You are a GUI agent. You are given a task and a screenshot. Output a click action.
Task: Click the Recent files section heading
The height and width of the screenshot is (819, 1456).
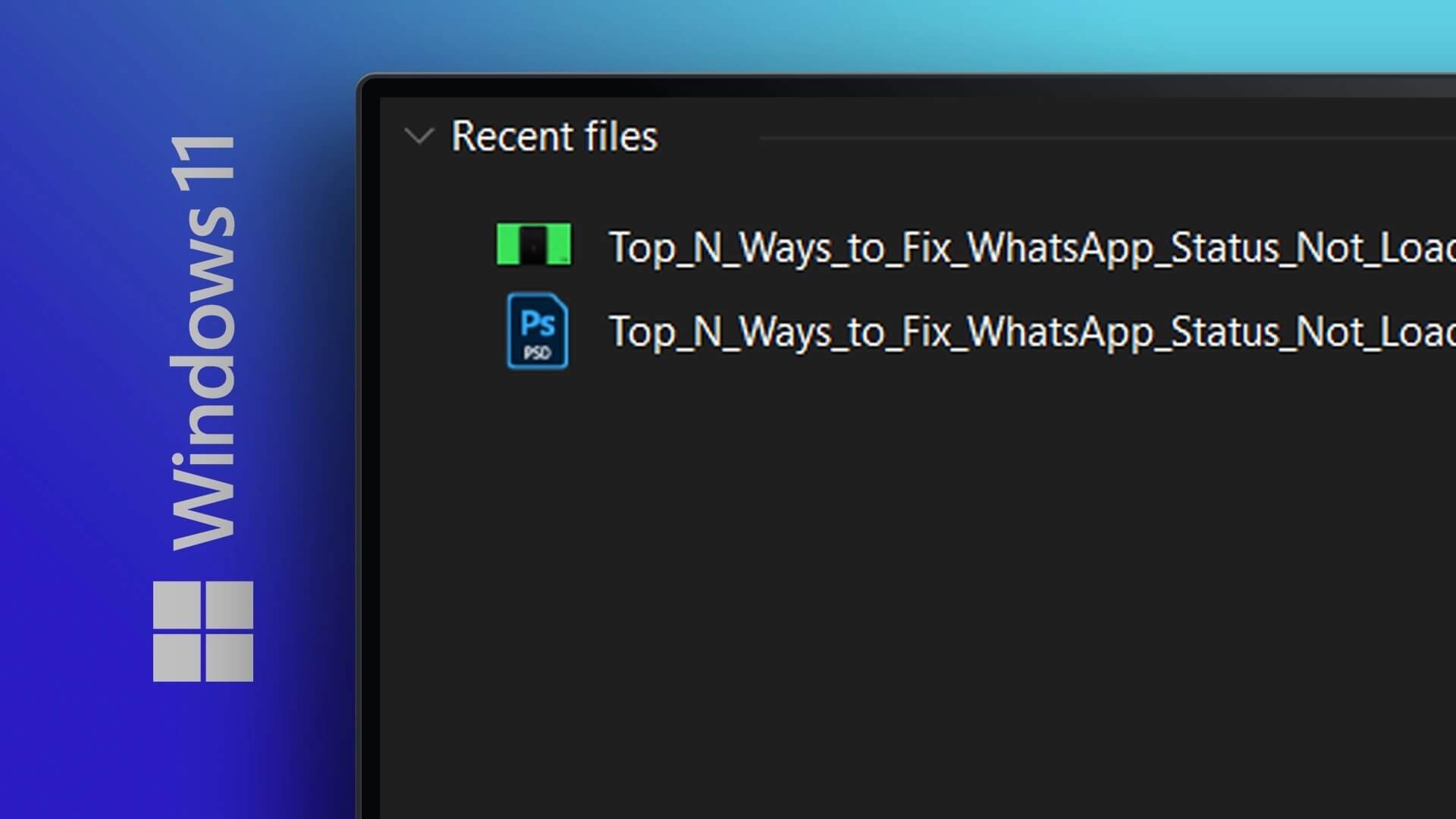pyautogui.click(x=554, y=137)
